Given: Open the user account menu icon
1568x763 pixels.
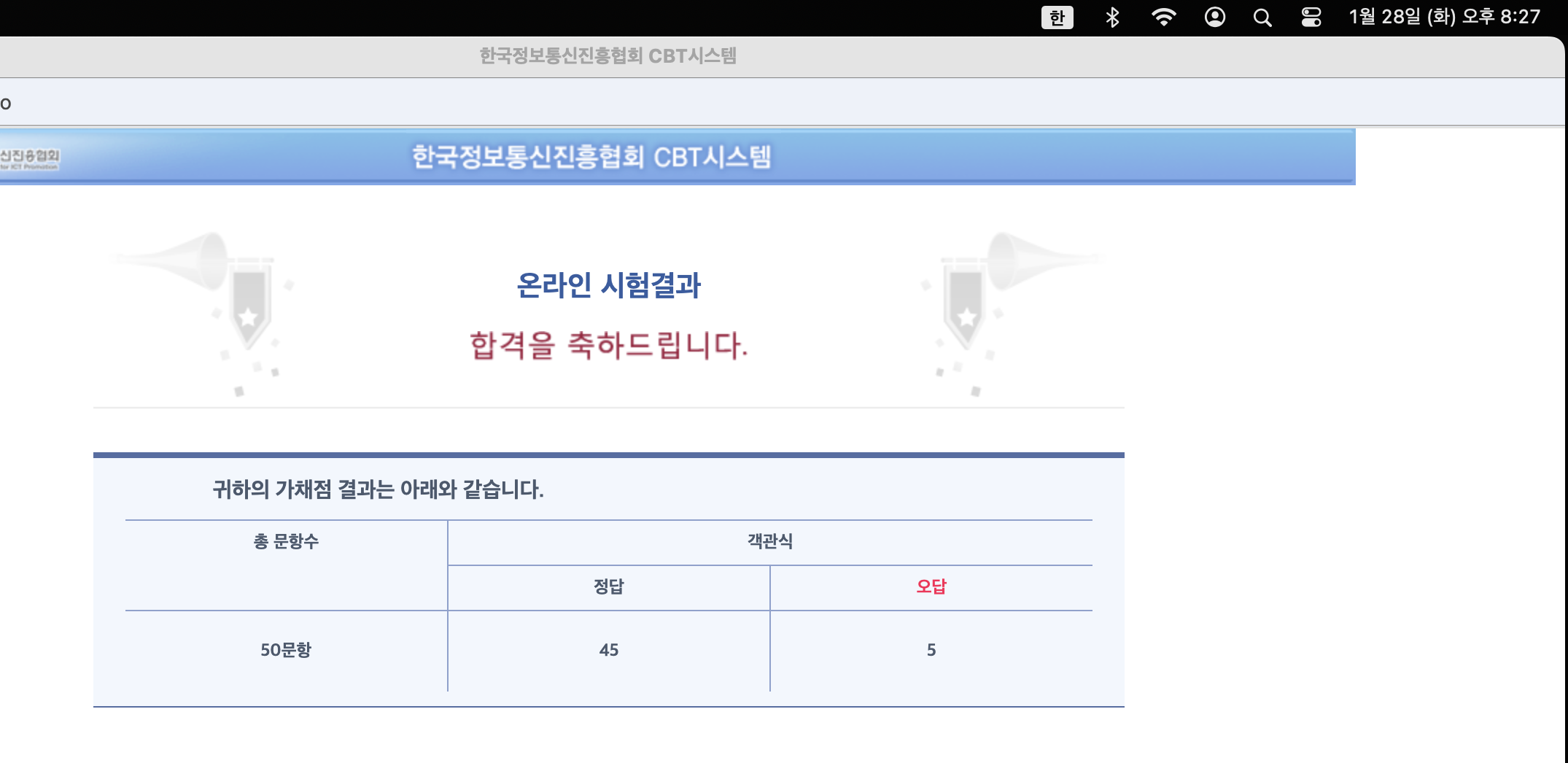Looking at the screenshot, I should (1214, 17).
